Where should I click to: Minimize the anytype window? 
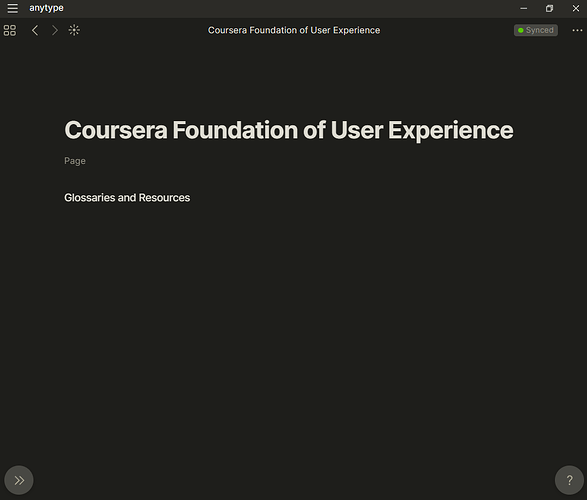point(523,8)
